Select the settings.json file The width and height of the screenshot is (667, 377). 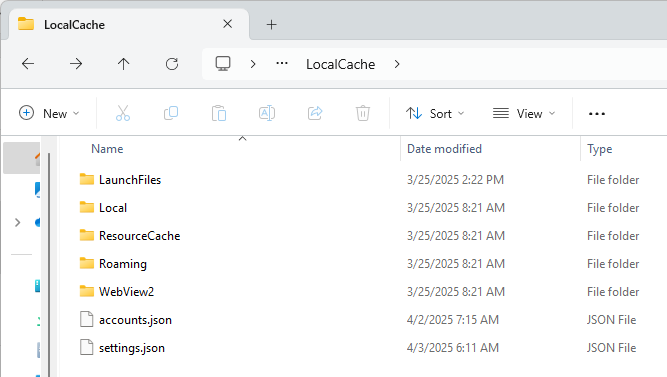pos(132,348)
